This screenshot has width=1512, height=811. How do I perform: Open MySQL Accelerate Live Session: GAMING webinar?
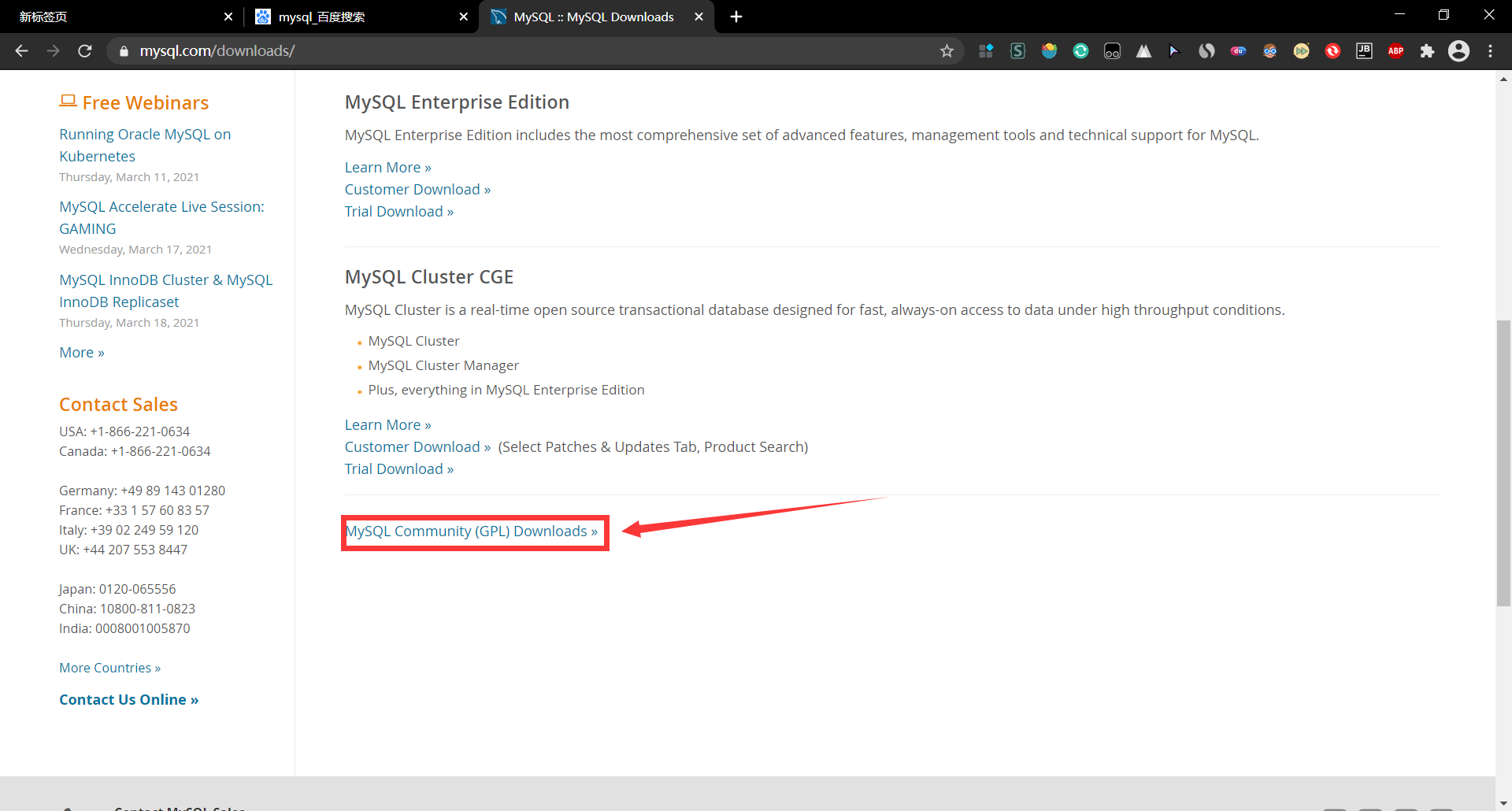pyautogui.click(x=161, y=218)
